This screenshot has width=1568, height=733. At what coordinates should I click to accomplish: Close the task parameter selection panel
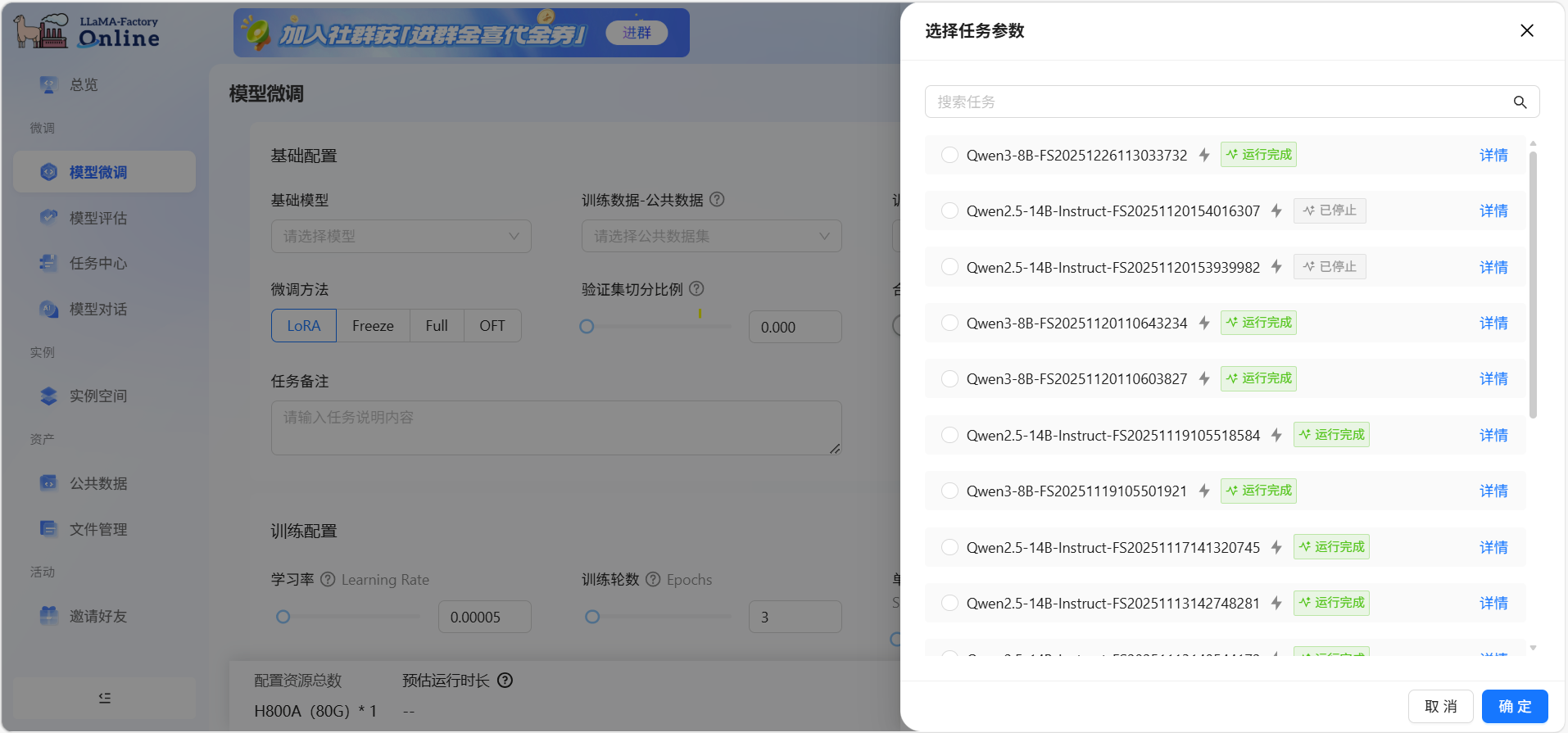(1527, 30)
